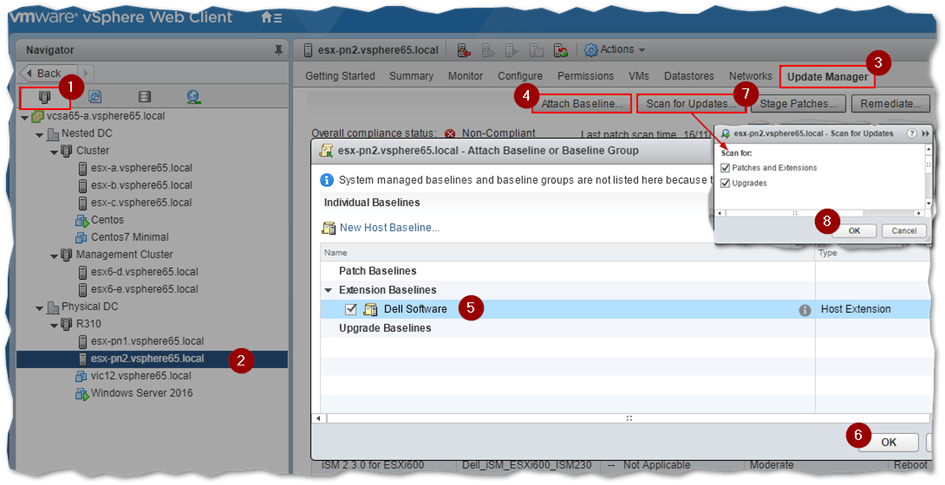This screenshot has height=485, width=945.
Task: Click the blue information icon in the Attach Baseline dialog
Action: point(327,180)
